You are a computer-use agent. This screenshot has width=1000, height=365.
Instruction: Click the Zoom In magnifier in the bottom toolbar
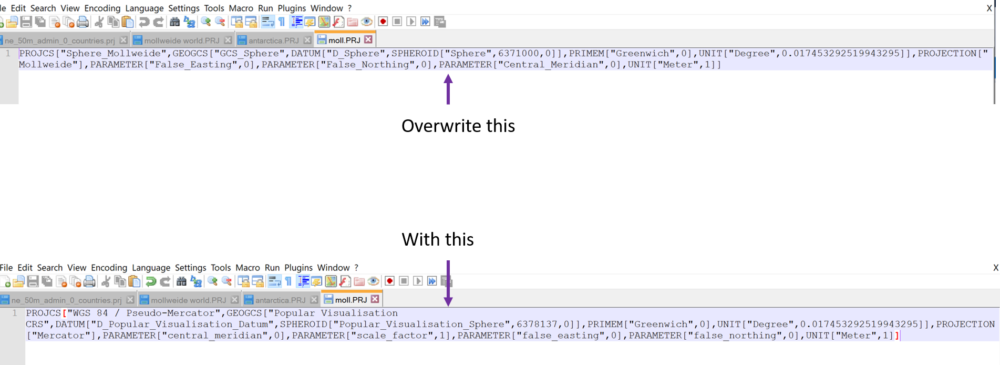[x=212, y=281]
